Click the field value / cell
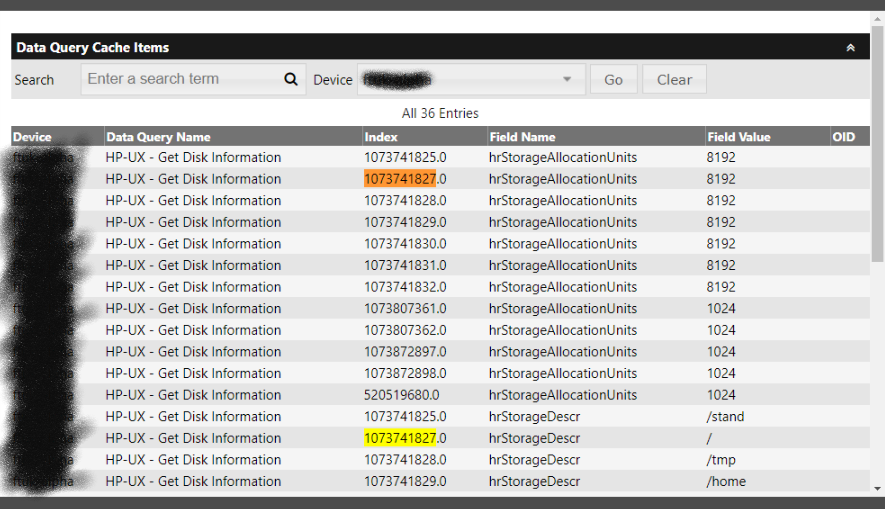Viewport: 885px width, 509px height. (x=709, y=438)
